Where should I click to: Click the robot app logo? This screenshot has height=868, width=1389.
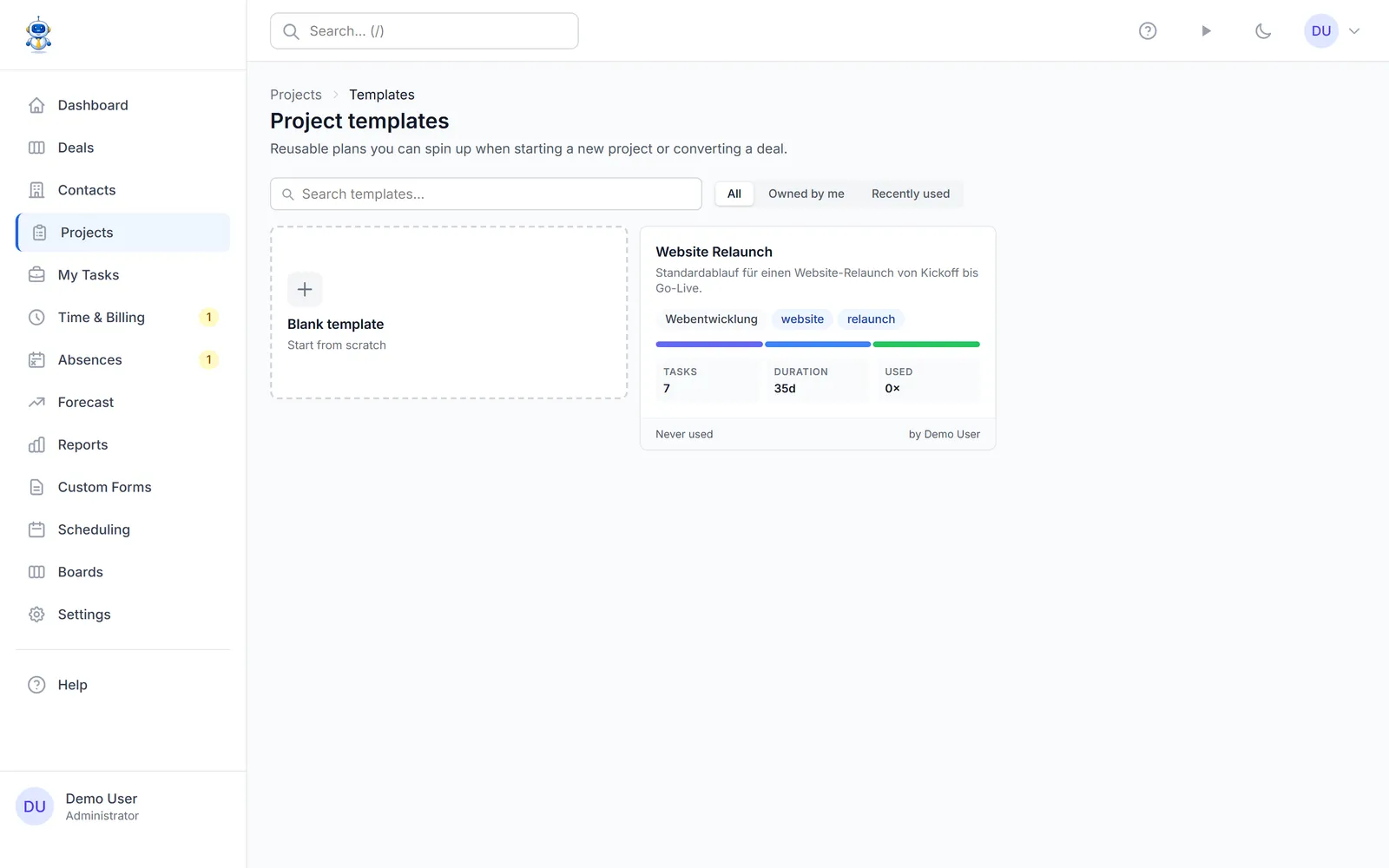pyautogui.click(x=38, y=35)
